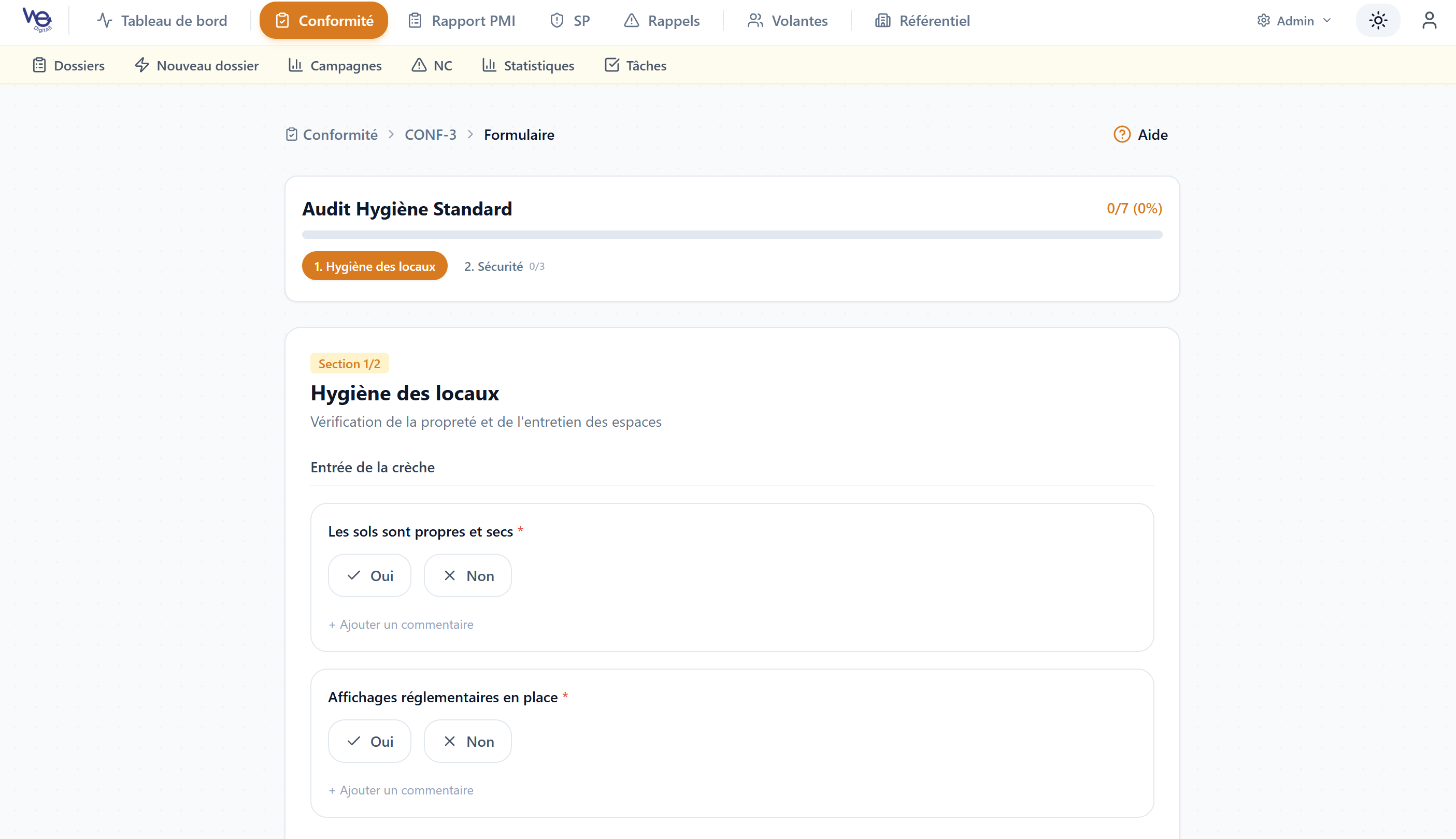The image size is (1456, 839).
Task: Open the Campagnes sub-tab
Action: coord(335,66)
